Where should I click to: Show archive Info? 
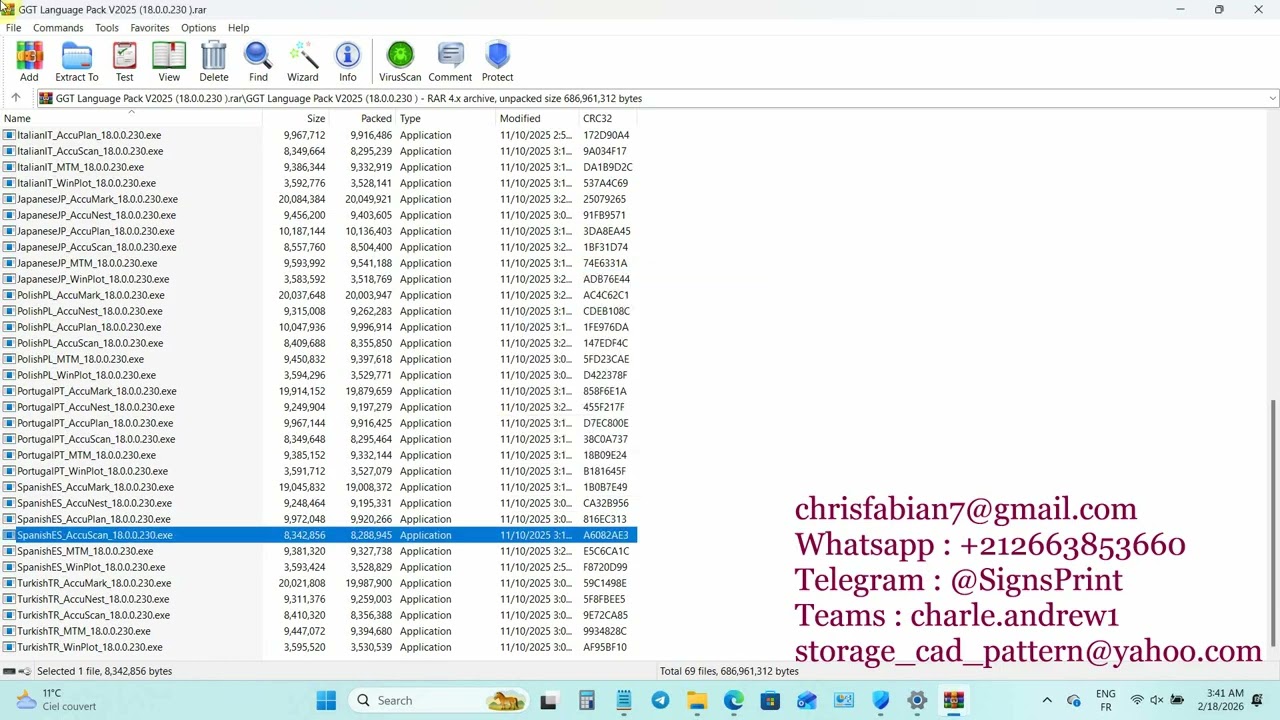(x=348, y=62)
